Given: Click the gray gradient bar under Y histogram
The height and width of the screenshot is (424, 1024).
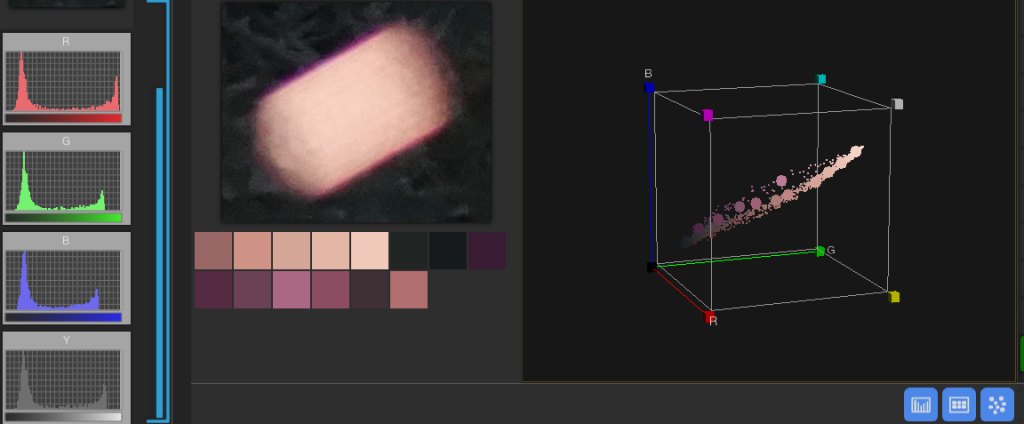Looking at the screenshot, I should [63, 417].
